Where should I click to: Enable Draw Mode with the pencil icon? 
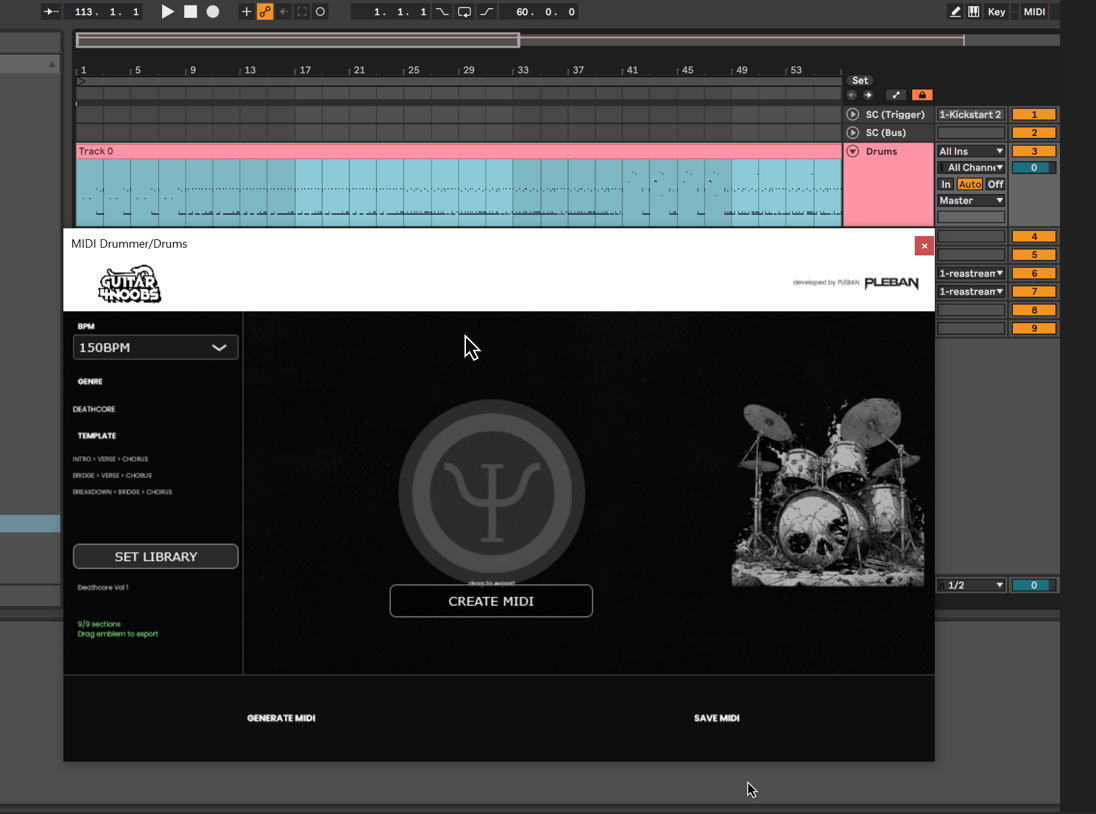955,11
